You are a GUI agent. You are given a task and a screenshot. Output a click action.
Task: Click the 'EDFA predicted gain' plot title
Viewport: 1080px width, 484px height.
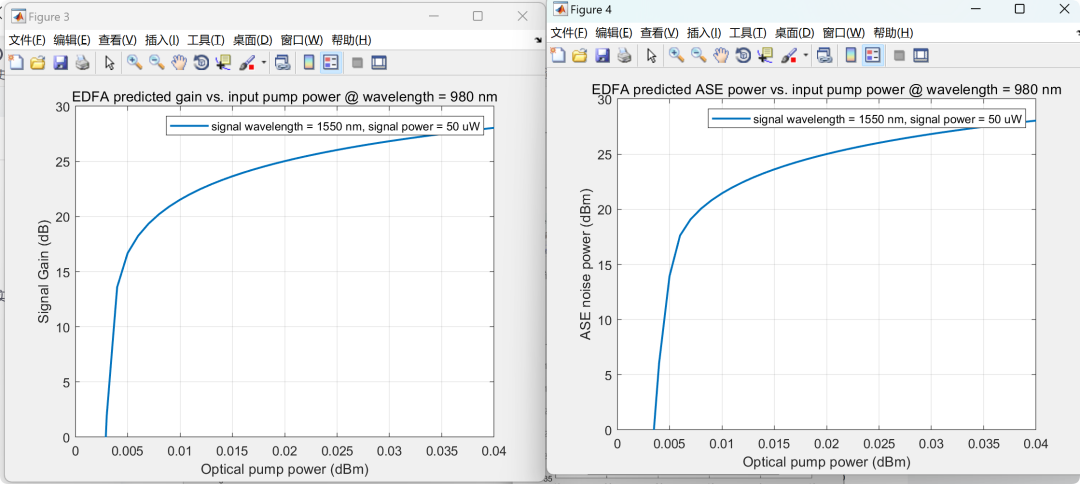click(285, 97)
